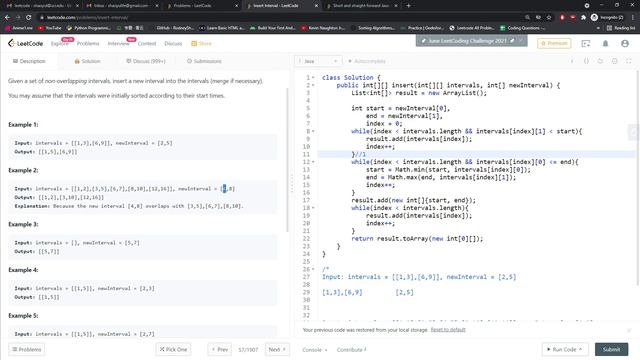
Task: Reload the page
Action: (x=29, y=17)
